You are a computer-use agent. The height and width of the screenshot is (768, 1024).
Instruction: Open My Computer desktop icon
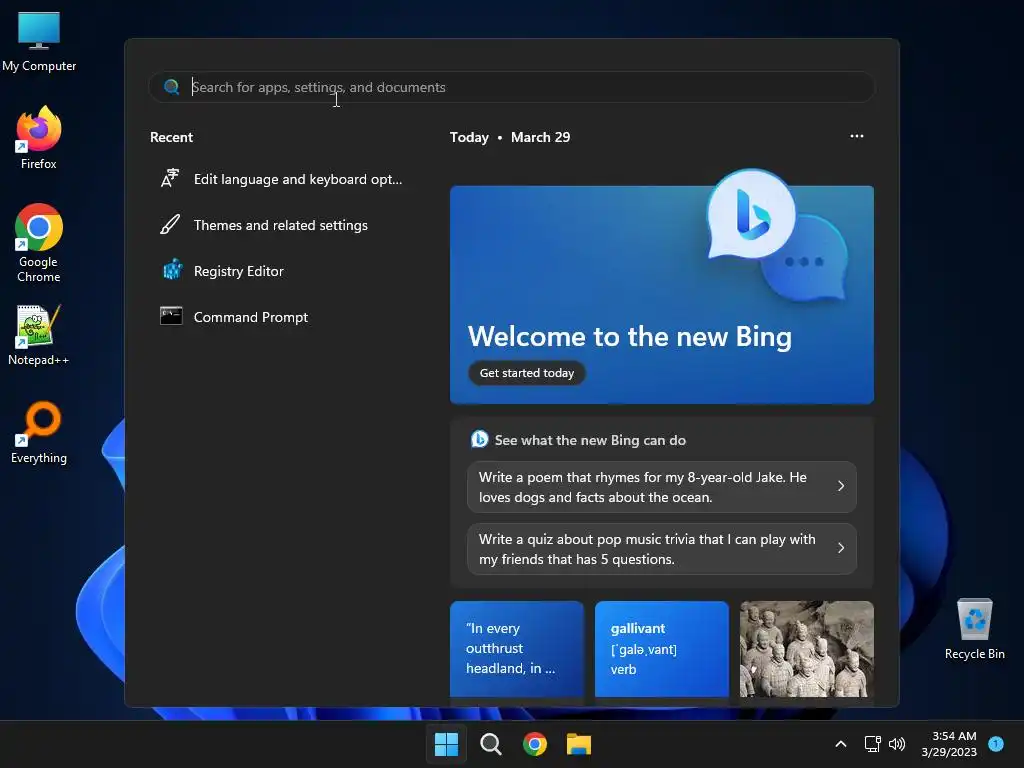(x=39, y=42)
